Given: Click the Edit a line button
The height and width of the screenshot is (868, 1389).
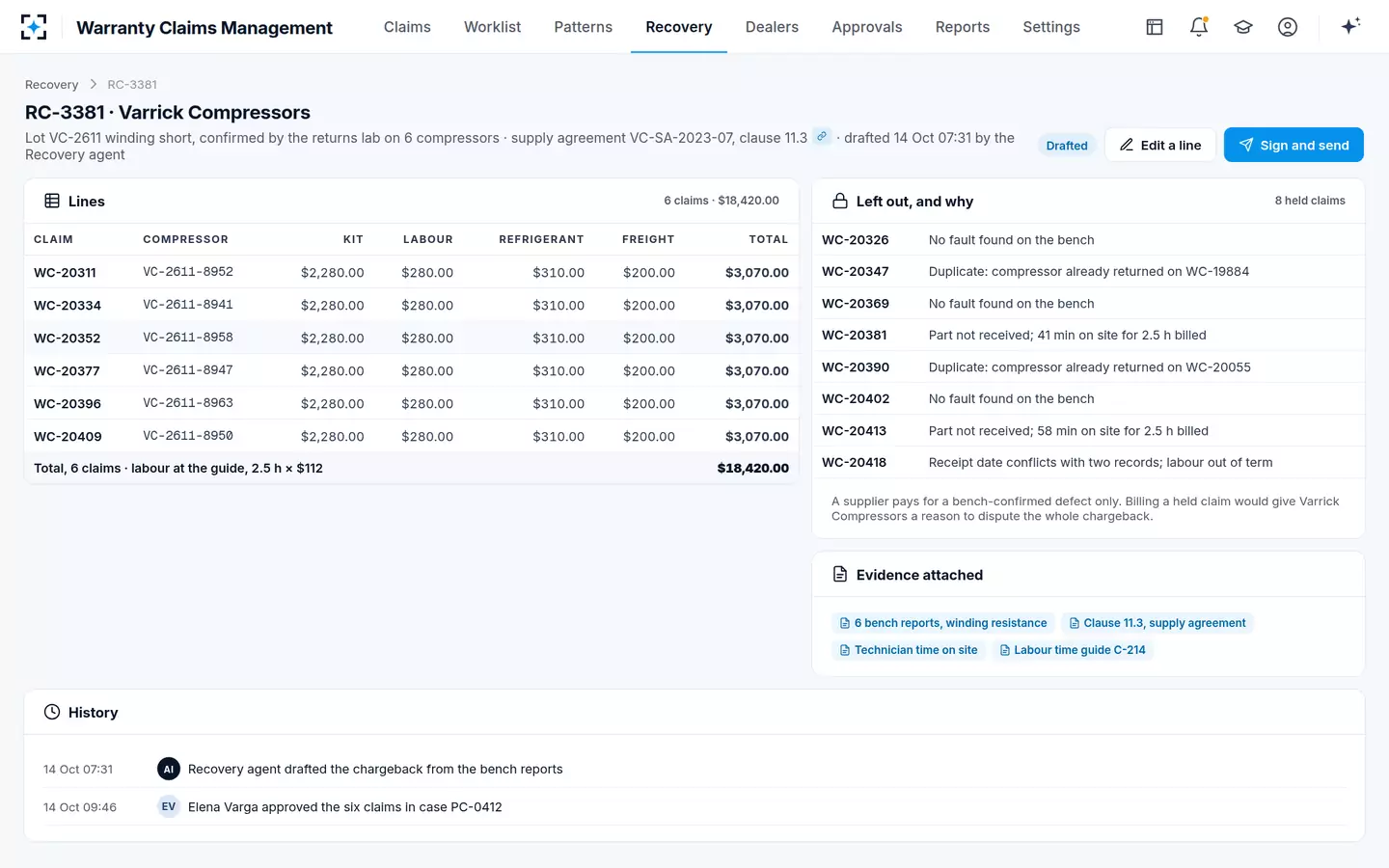Looking at the screenshot, I should [1160, 145].
